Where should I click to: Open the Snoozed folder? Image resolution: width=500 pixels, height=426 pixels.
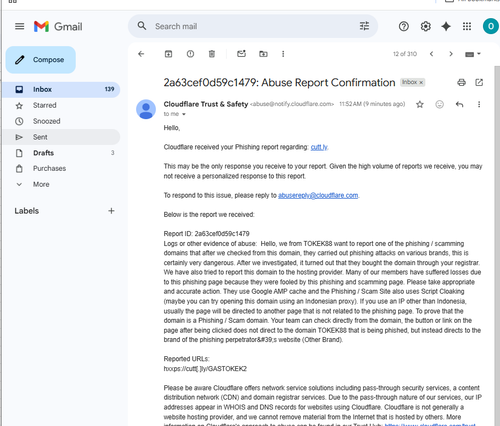61,121
